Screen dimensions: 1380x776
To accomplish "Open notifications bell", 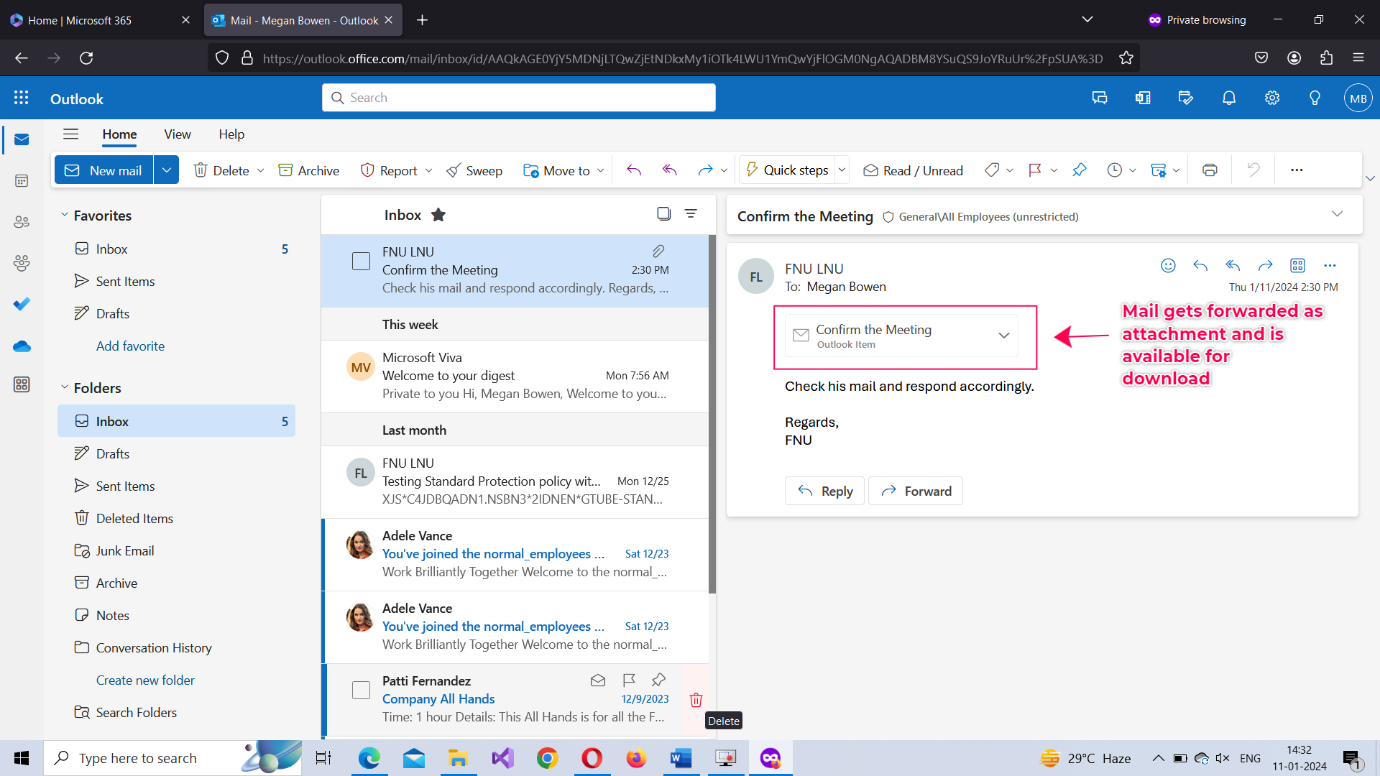I will 1229,98.
